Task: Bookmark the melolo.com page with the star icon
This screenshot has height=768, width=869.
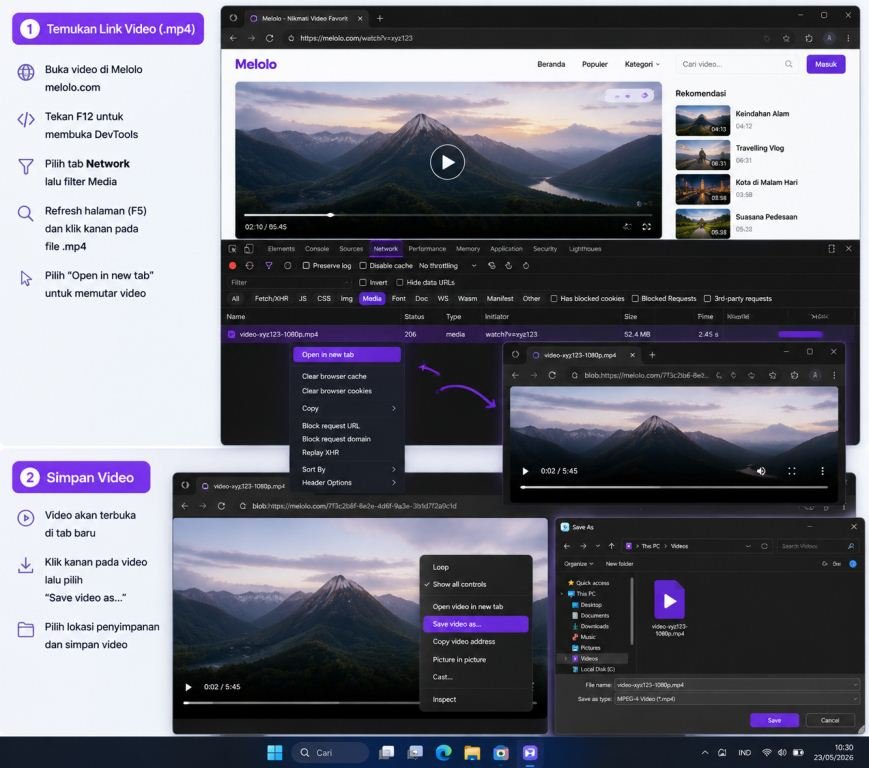Action: (786, 38)
